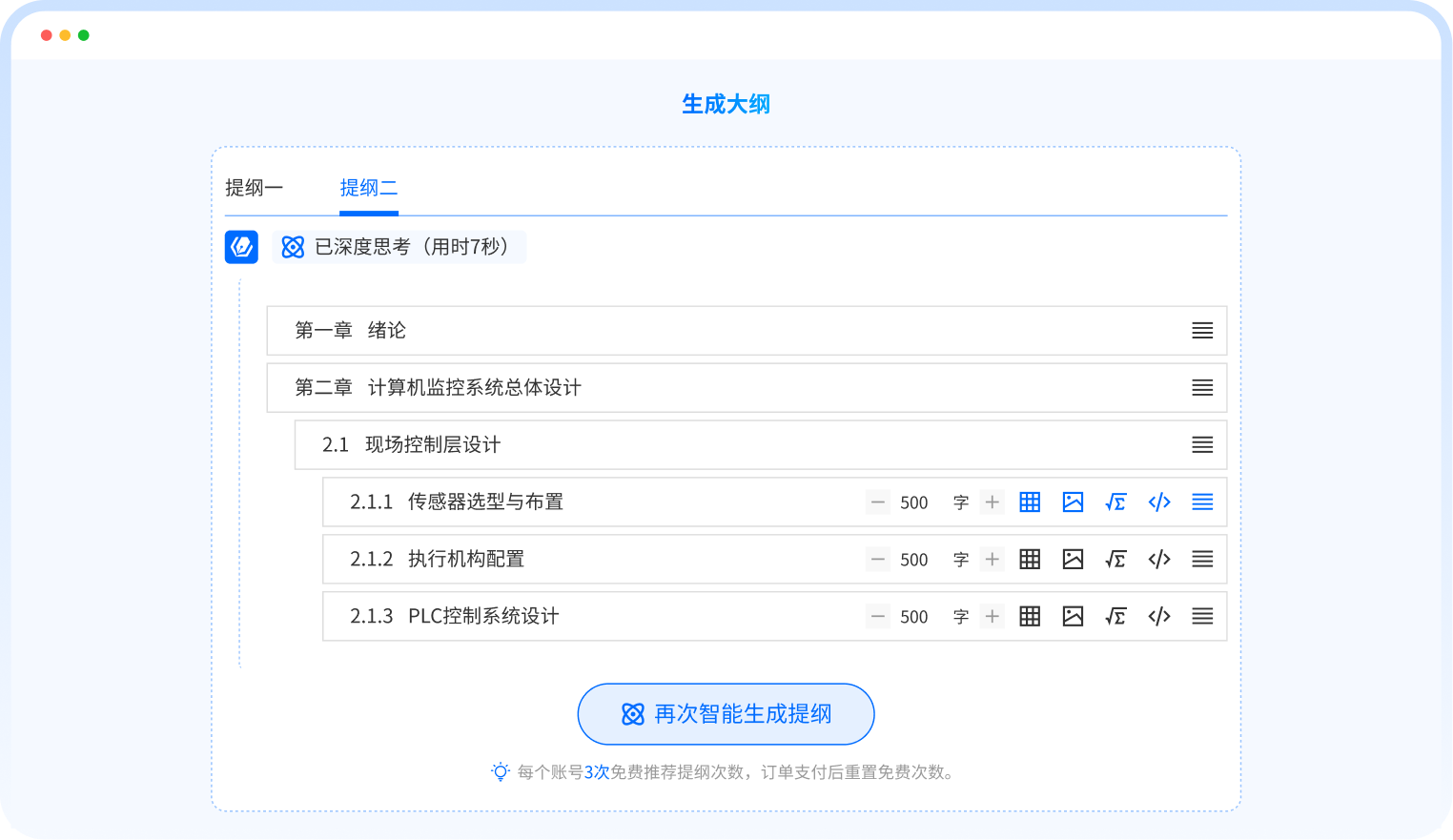Click the list/drag handle icon on the 2.1.2 row
1453x840 pixels.
pos(1201,559)
